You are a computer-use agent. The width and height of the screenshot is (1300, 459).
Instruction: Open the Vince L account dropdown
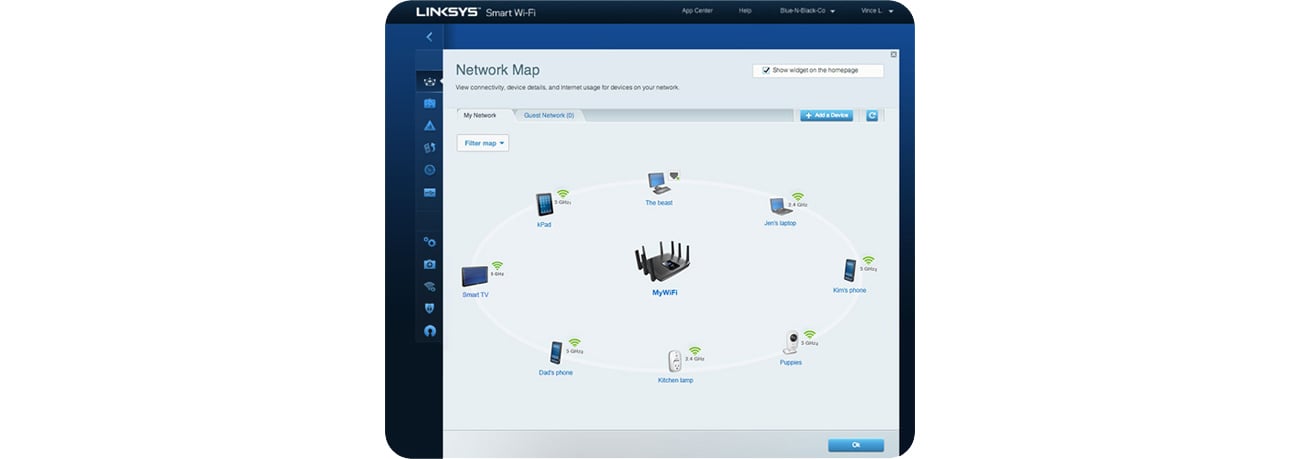click(877, 10)
